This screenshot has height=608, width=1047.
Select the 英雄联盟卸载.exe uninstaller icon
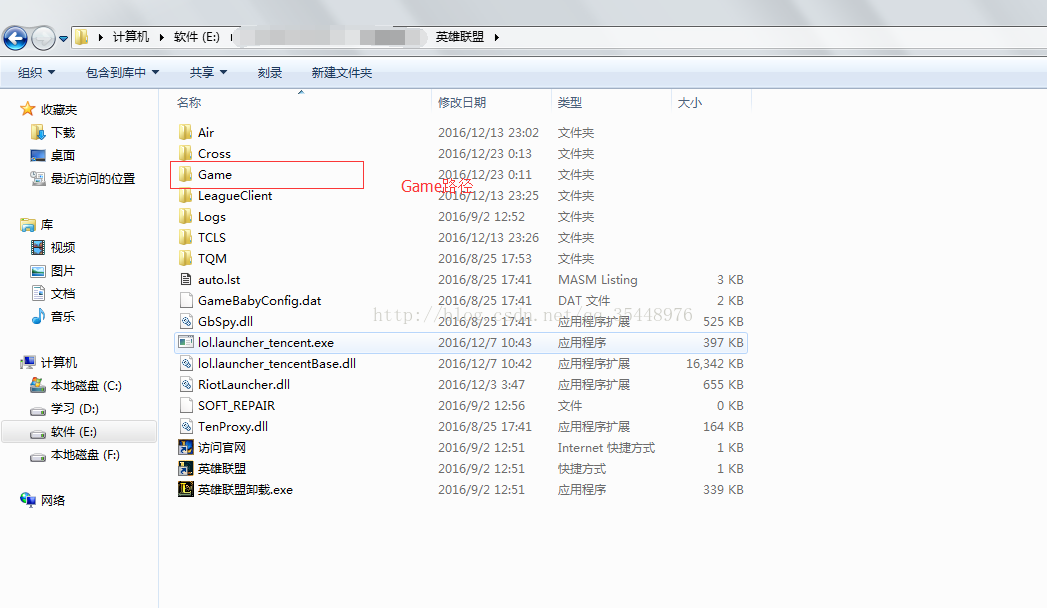pyautogui.click(x=186, y=489)
